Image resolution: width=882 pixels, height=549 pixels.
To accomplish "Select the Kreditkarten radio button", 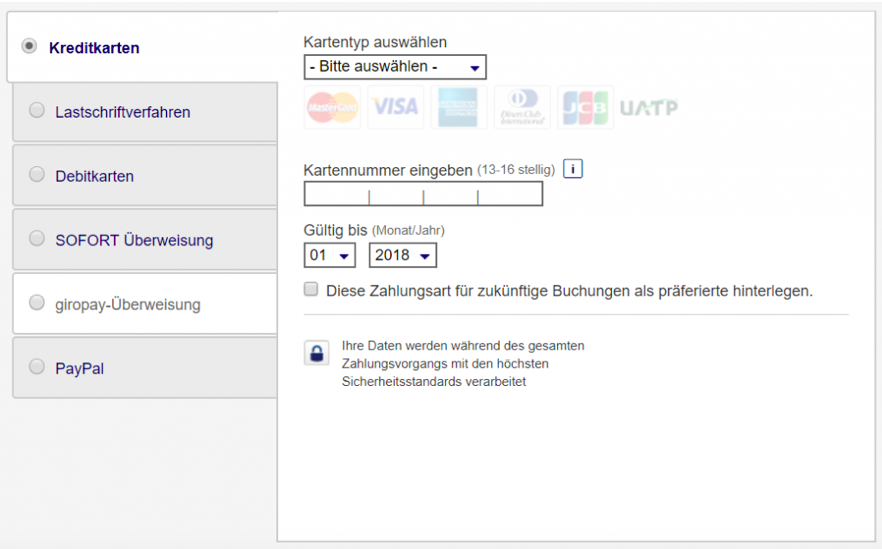I will pyautogui.click(x=30, y=46).
